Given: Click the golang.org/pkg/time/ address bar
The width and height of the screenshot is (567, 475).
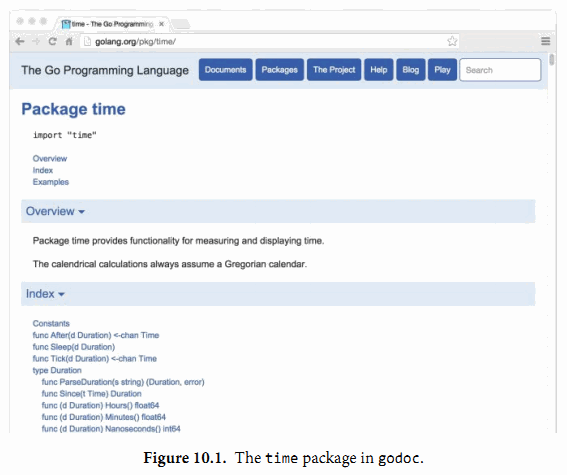Looking at the screenshot, I should pos(269,42).
